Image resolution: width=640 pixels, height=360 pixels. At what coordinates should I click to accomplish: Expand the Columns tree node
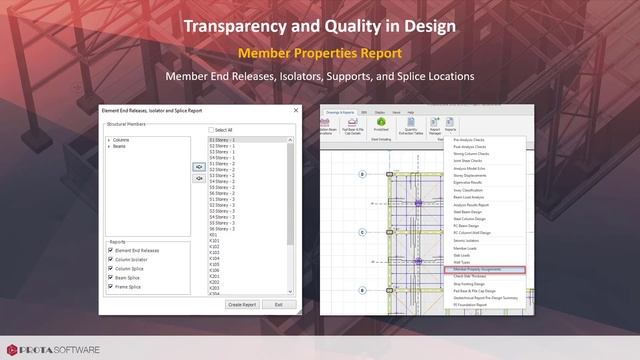[109, 140]
